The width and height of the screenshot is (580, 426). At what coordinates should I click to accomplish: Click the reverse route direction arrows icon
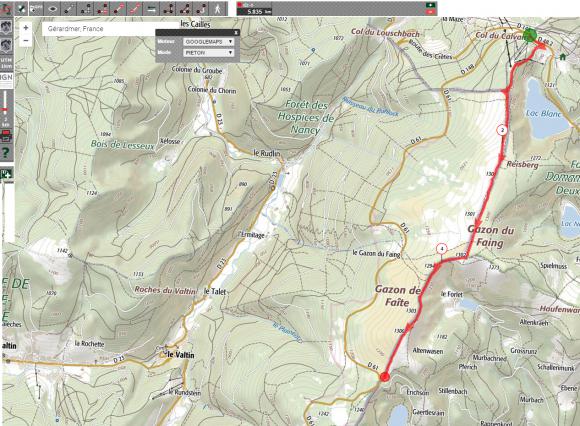[x=151, y=9]
